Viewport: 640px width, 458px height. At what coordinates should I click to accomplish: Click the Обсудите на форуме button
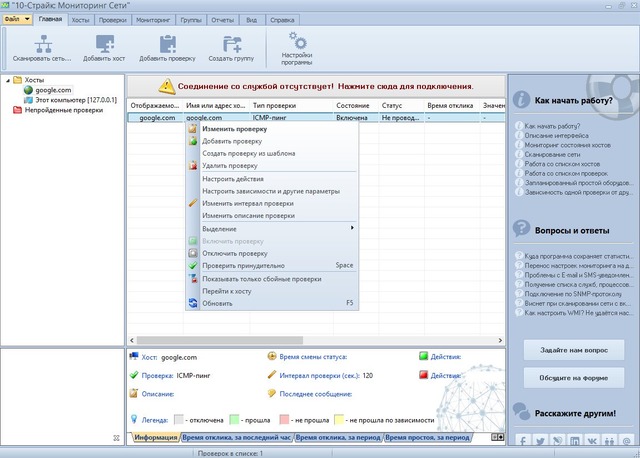click(x=574, y=377)
